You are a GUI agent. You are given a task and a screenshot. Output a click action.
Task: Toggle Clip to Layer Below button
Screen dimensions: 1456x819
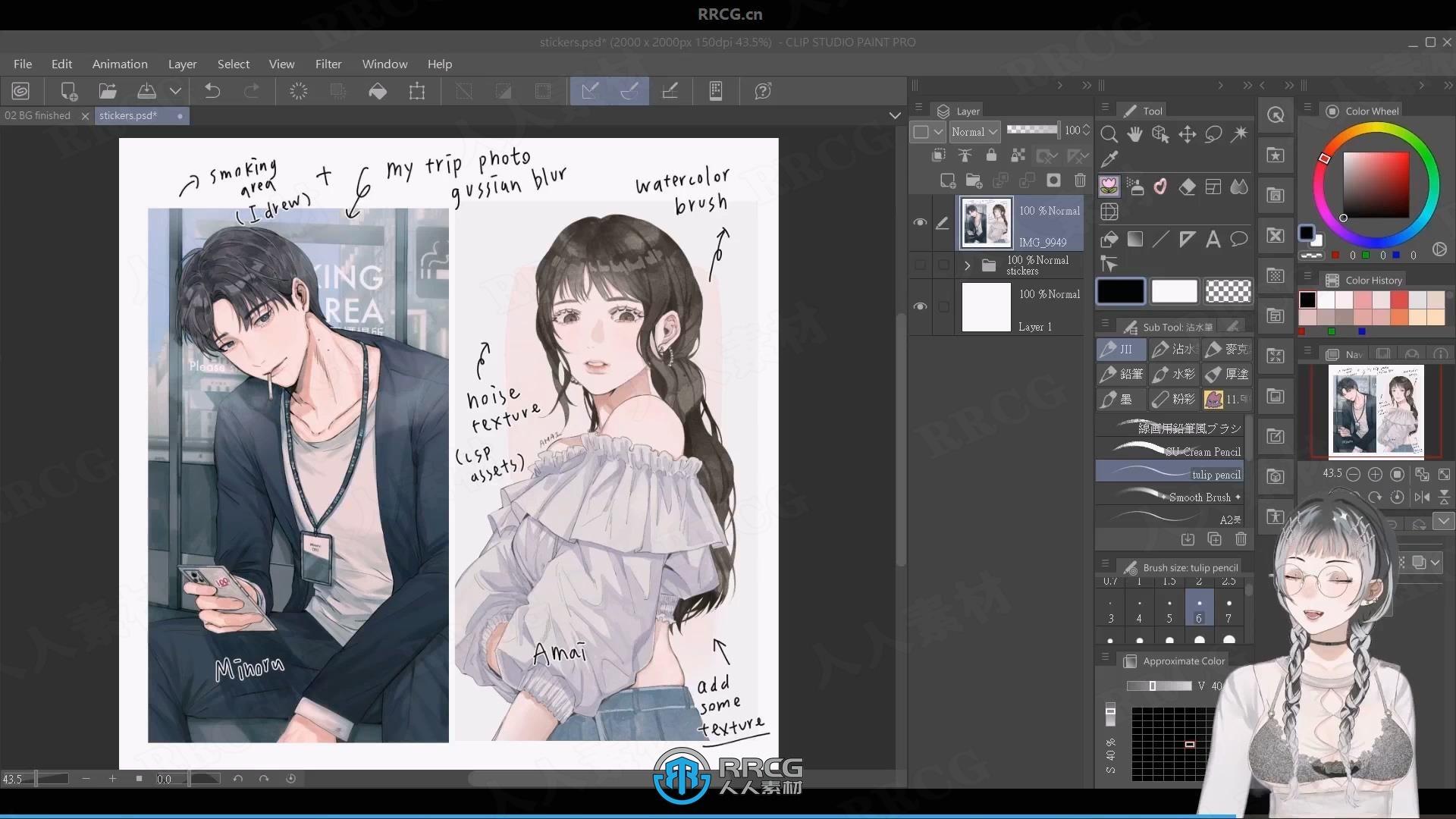coord(938,155)
